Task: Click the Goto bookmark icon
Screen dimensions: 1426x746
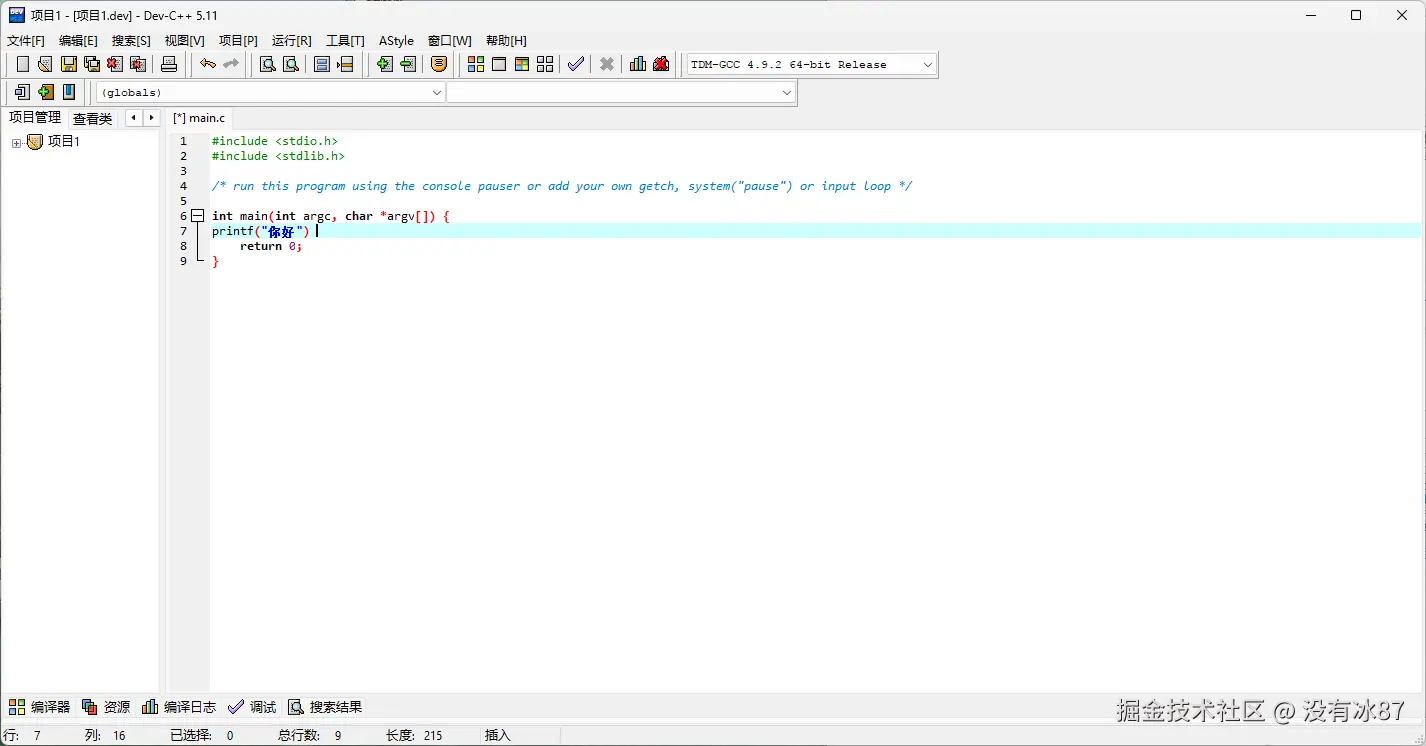Action: pyautogui.click(x=69, y=92)
